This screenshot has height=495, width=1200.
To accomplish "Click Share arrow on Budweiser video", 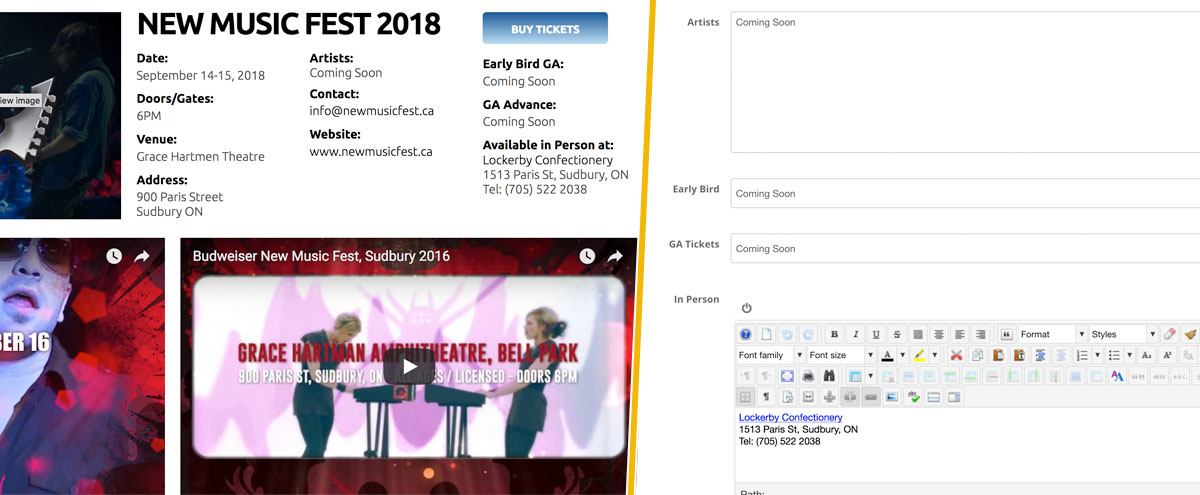I will click(616, 256).
